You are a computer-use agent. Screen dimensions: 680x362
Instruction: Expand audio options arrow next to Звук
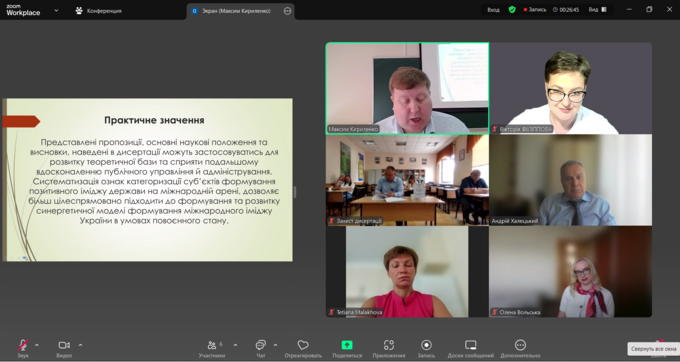coord(37,345)
